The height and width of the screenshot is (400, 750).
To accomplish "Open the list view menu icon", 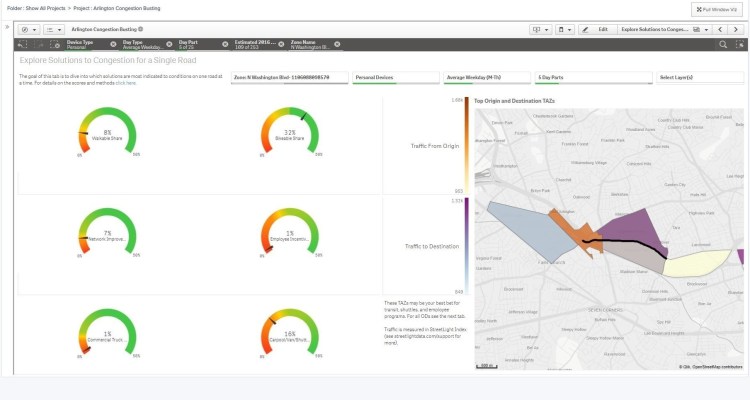I will (x=53, y=30).
